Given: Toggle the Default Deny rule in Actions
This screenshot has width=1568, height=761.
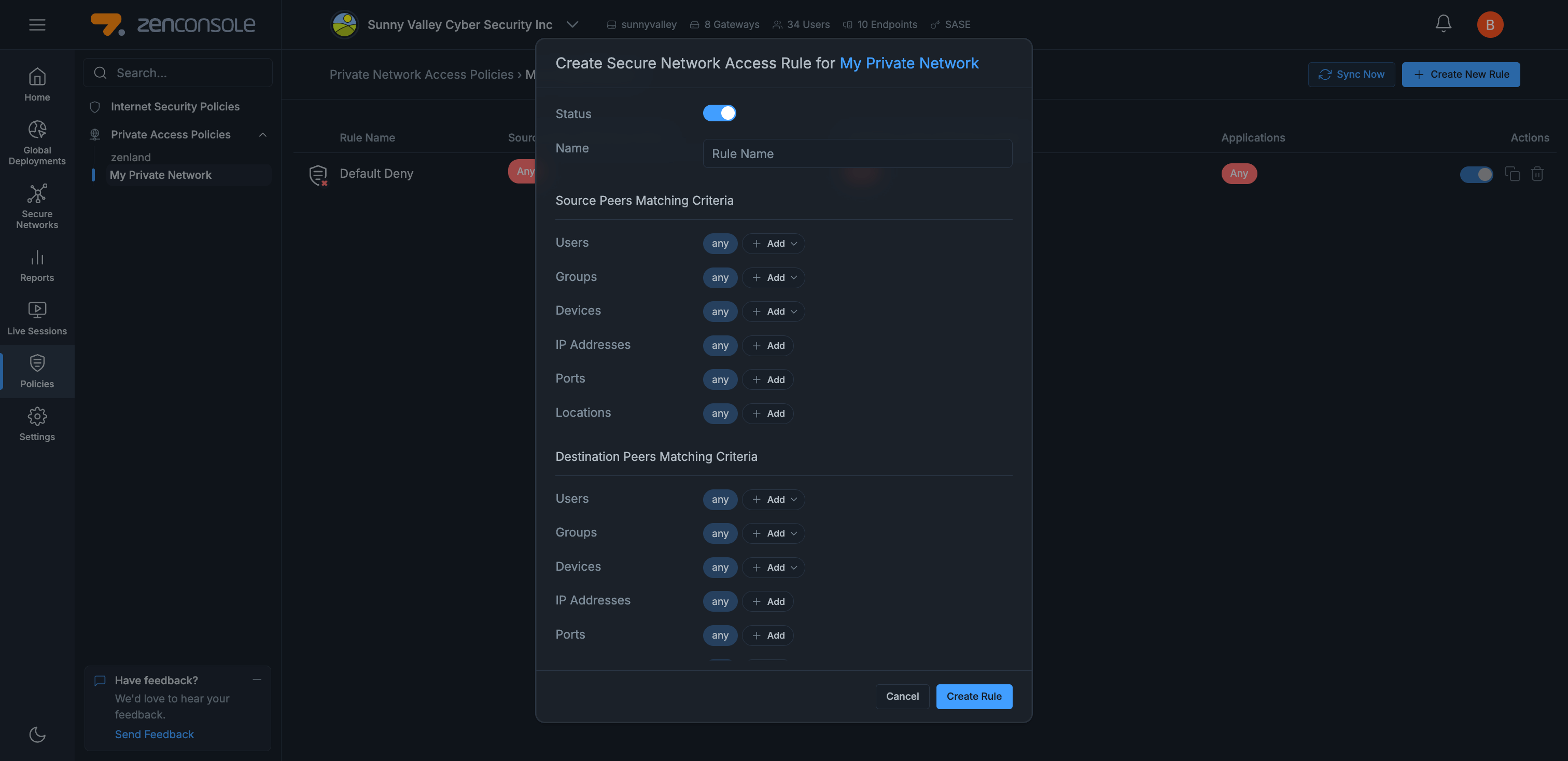Looking at the screenshot, I should 1476,174.
